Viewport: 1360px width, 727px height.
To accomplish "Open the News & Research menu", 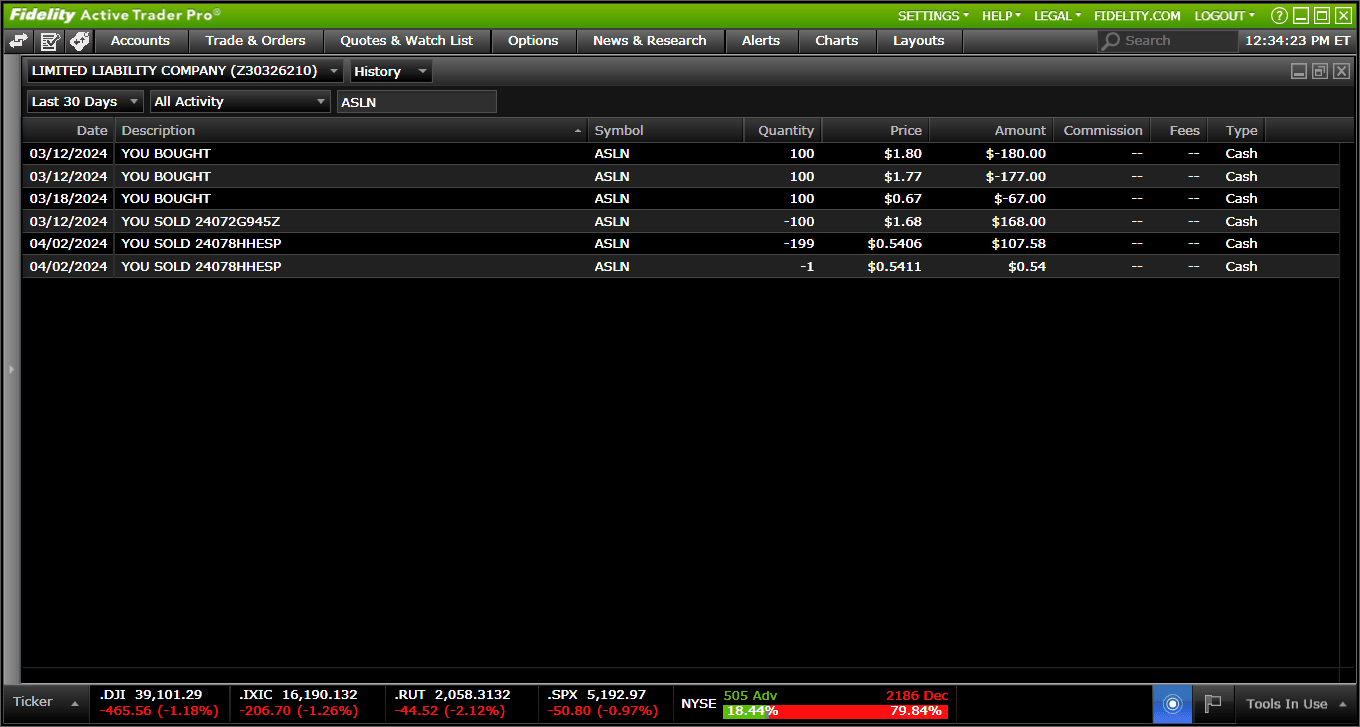I will point(650,41).
